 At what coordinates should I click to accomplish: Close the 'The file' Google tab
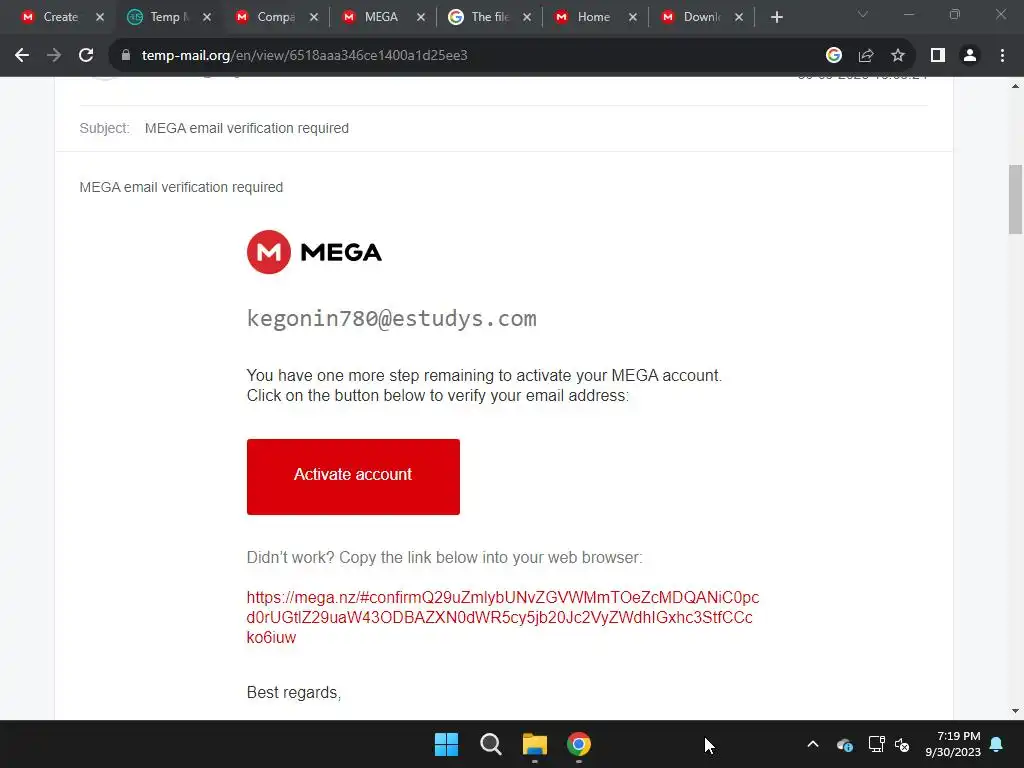pyautogui.click(x=527, y=18)
